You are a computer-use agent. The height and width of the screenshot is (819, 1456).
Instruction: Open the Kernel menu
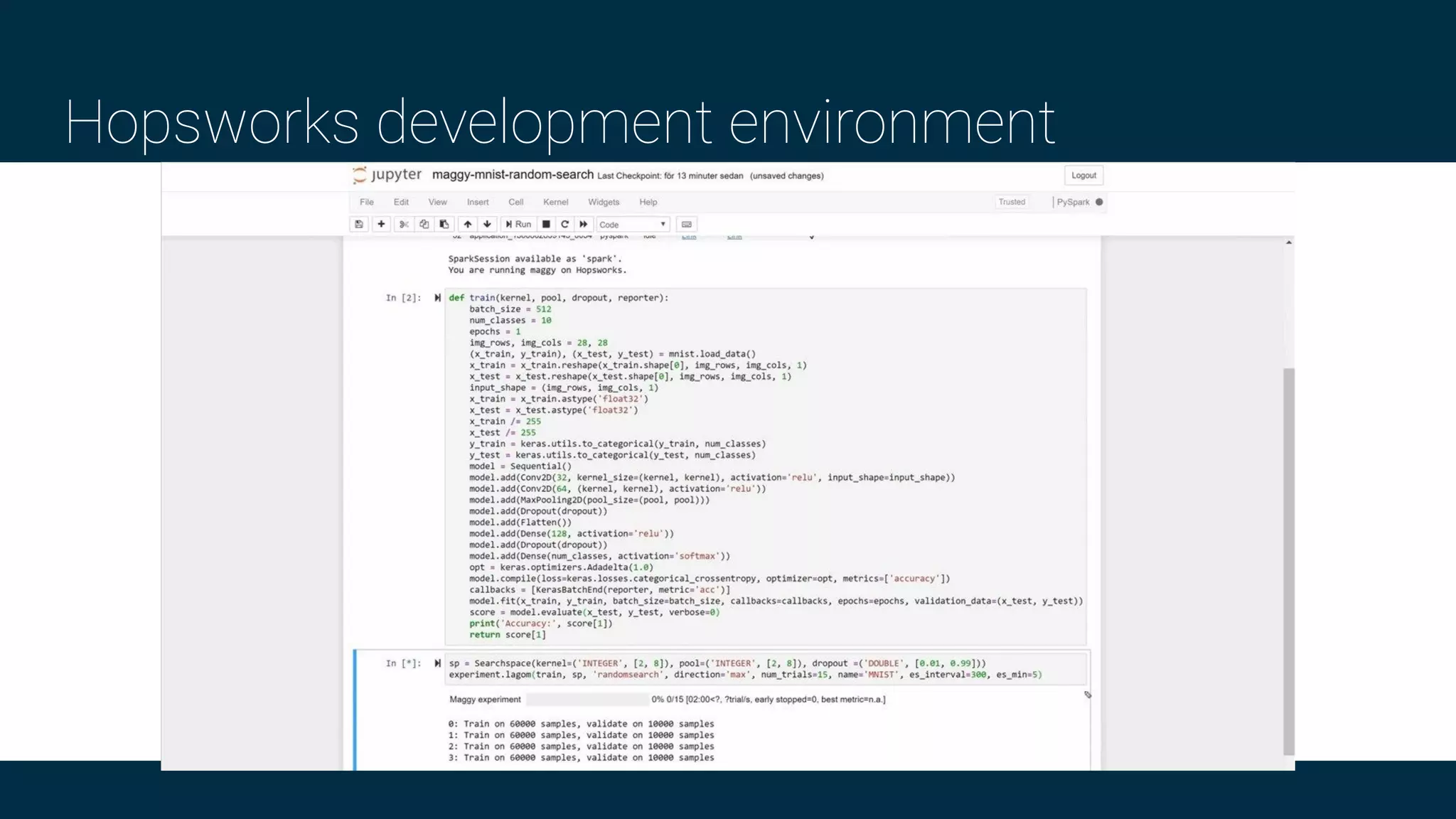[x=556, y=202]
